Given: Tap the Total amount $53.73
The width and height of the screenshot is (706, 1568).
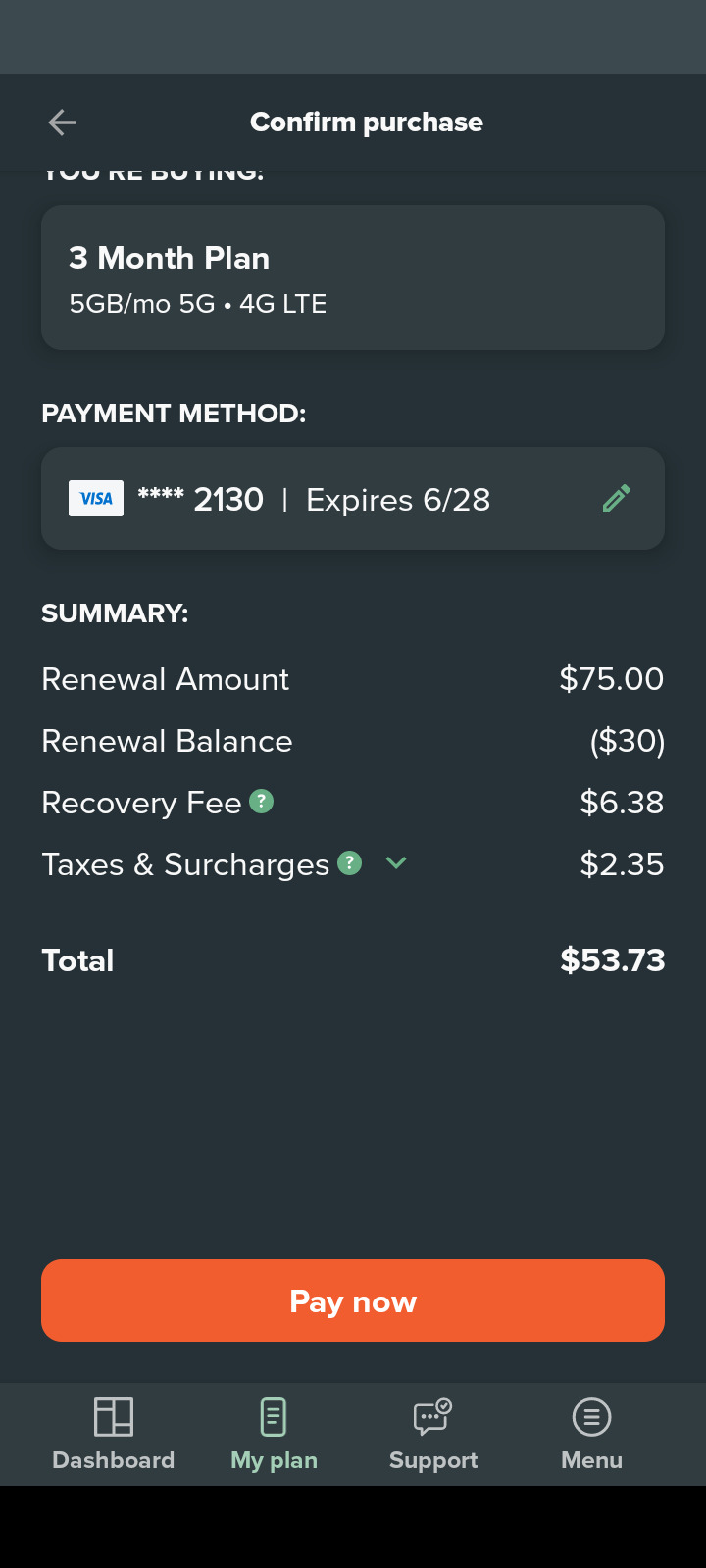Looking at the screenshot, I should click(613, 960).
